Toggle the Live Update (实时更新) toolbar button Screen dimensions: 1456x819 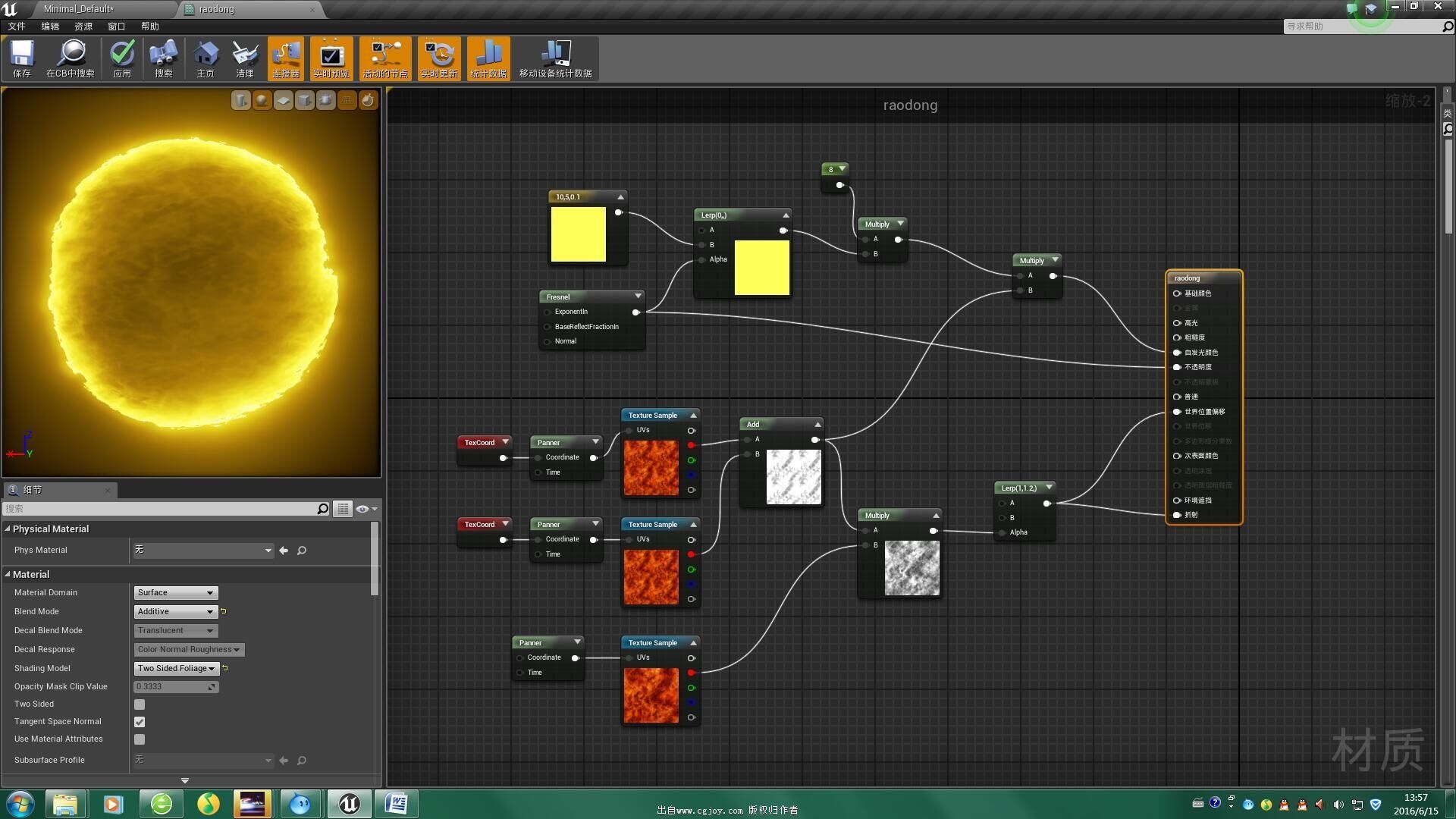[439, 58]
